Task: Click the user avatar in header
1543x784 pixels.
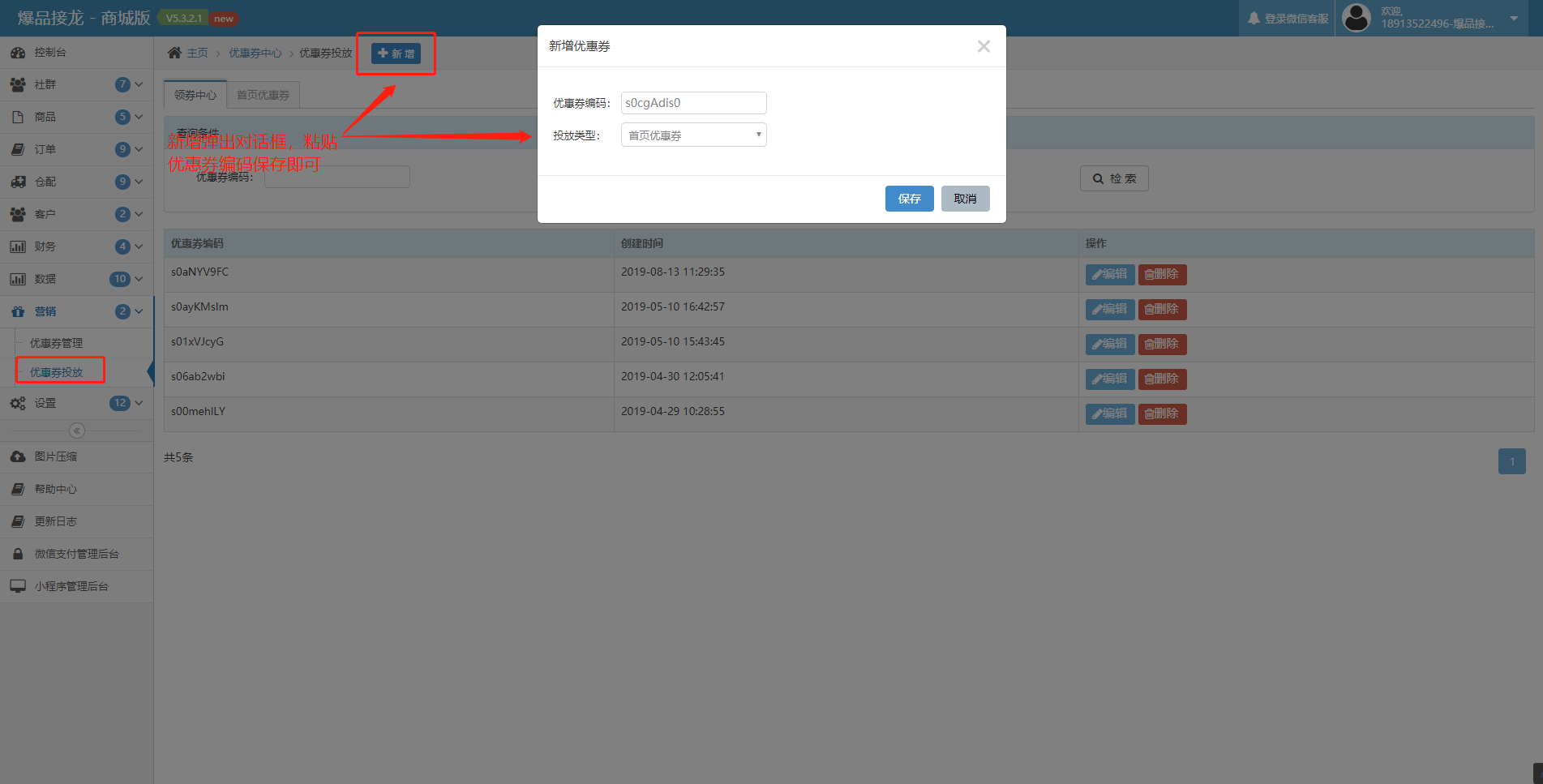Action: (x=1357, y=18)
